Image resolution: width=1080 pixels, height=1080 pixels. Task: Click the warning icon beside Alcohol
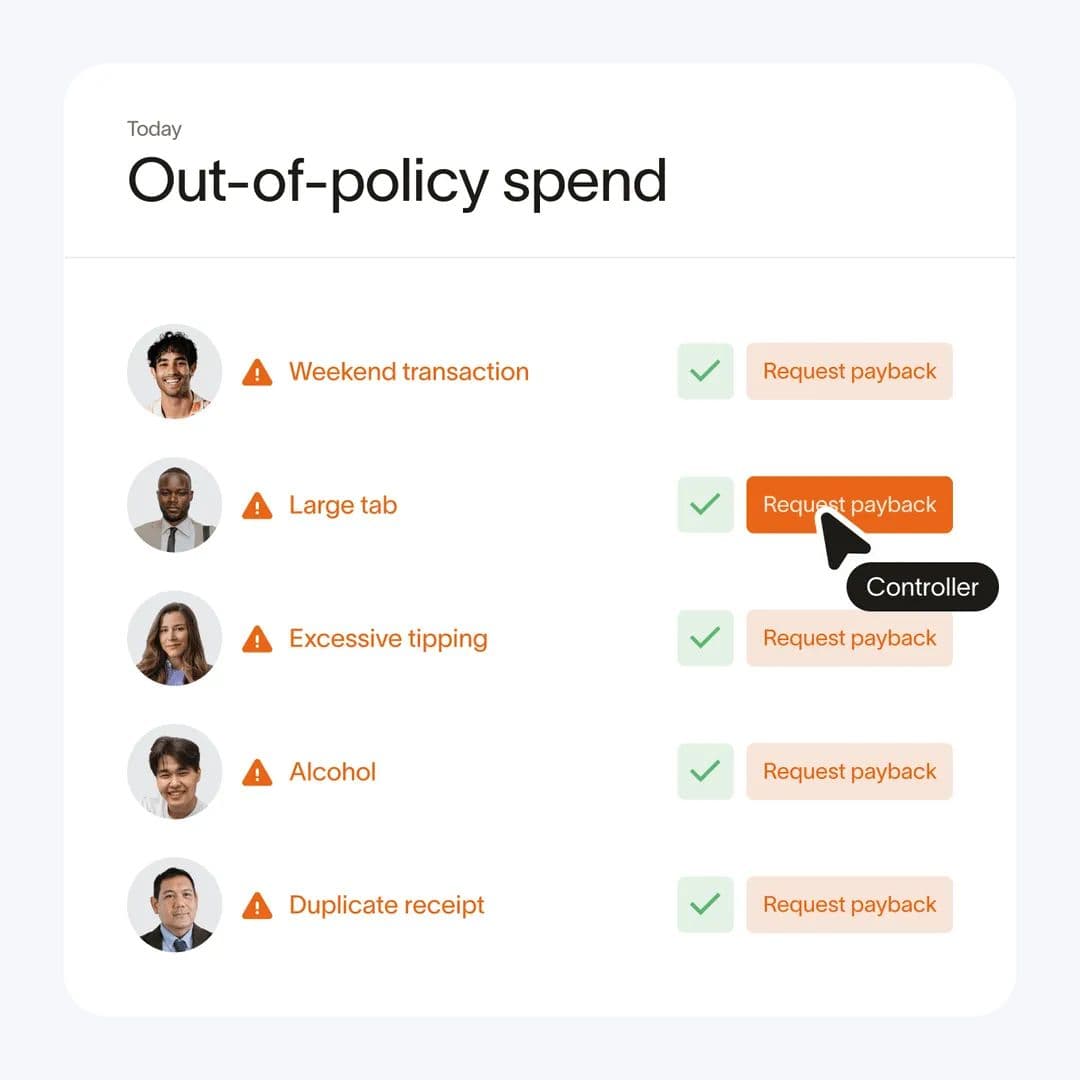coord(257,771)
